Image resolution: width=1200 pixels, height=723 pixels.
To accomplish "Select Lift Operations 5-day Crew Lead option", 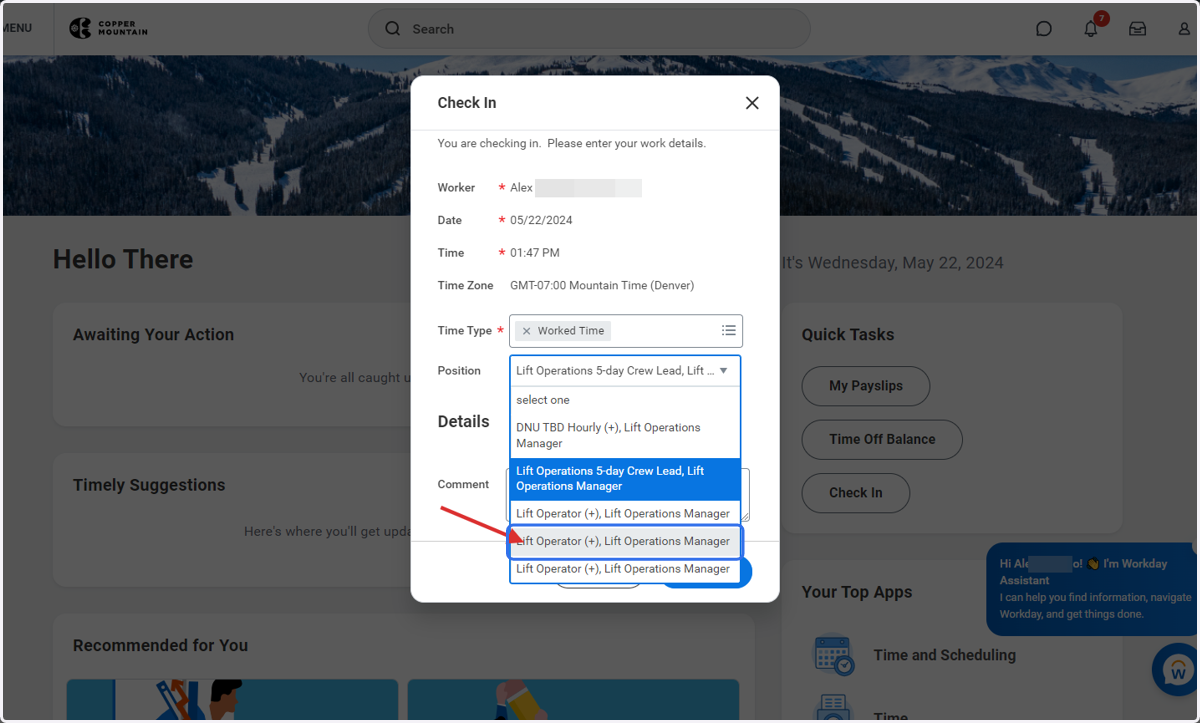I will click(x=625, y=478).
